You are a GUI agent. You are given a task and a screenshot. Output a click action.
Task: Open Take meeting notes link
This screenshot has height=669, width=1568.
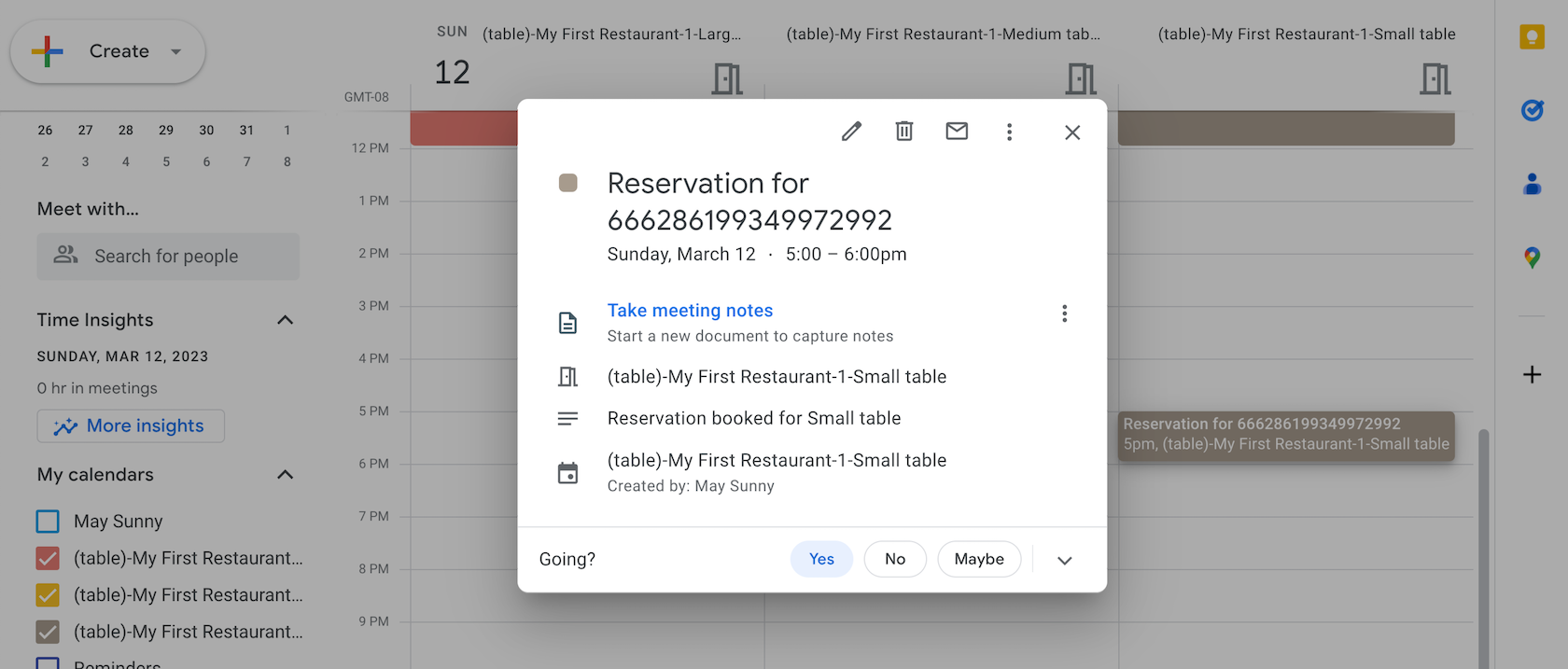[x=690, y=311]
